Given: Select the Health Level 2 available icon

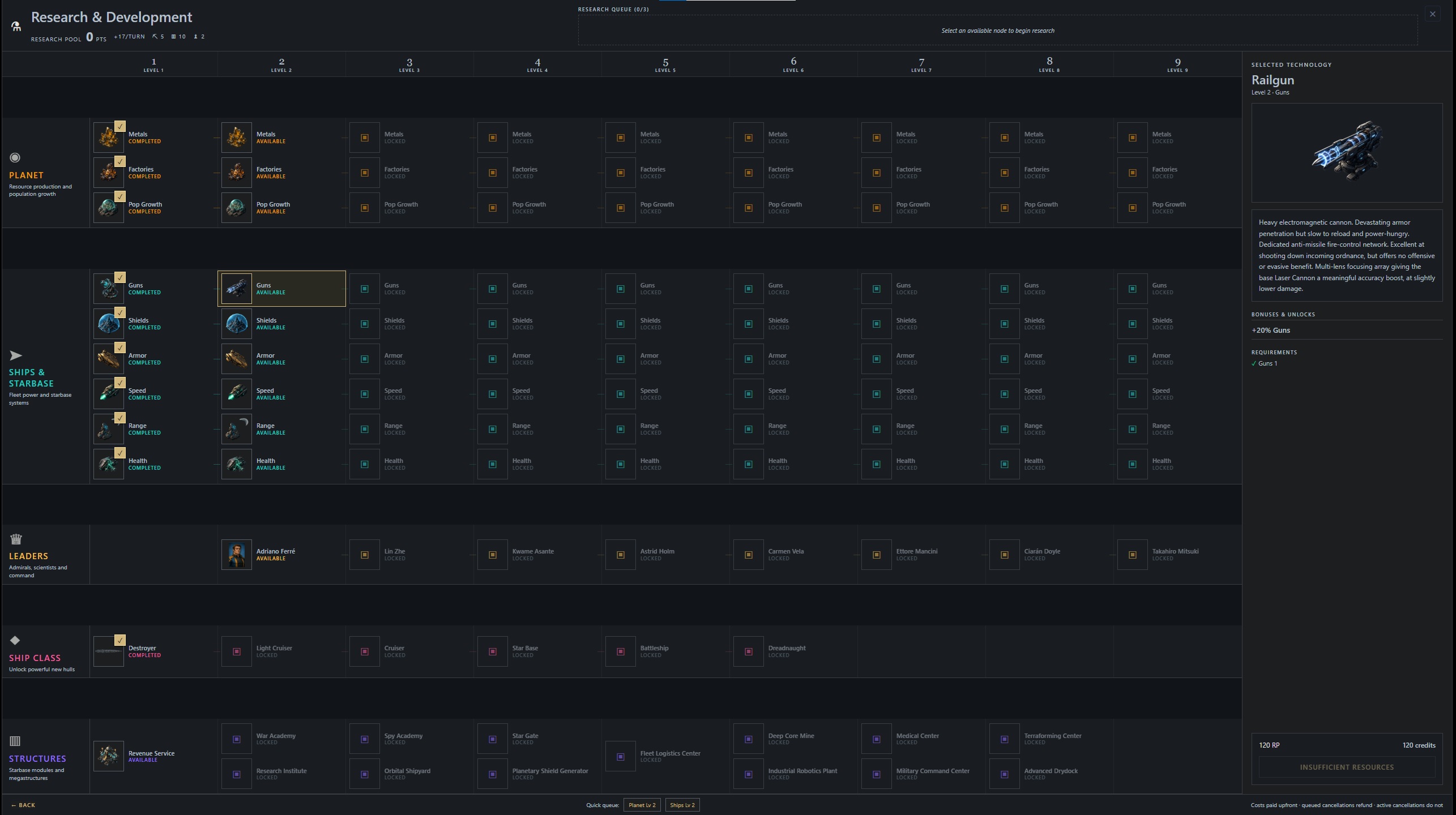Looking at the screenshot, I should (236, 464).
